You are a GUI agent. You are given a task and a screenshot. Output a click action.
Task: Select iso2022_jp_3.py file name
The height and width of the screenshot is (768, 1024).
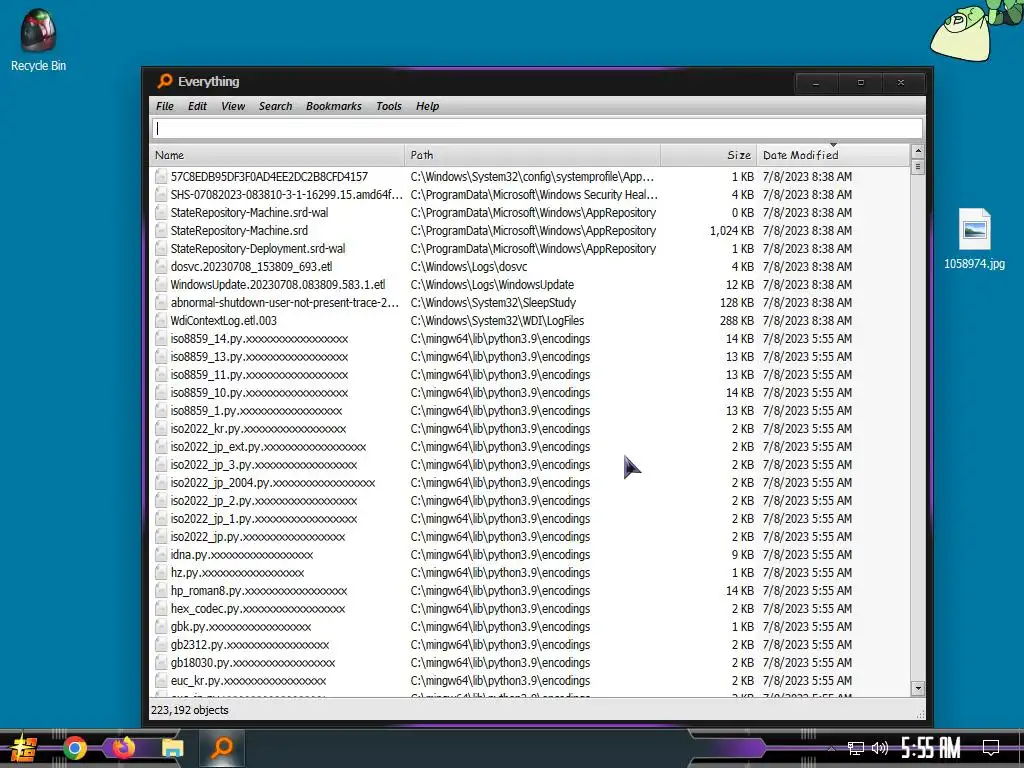click(264, 464)
